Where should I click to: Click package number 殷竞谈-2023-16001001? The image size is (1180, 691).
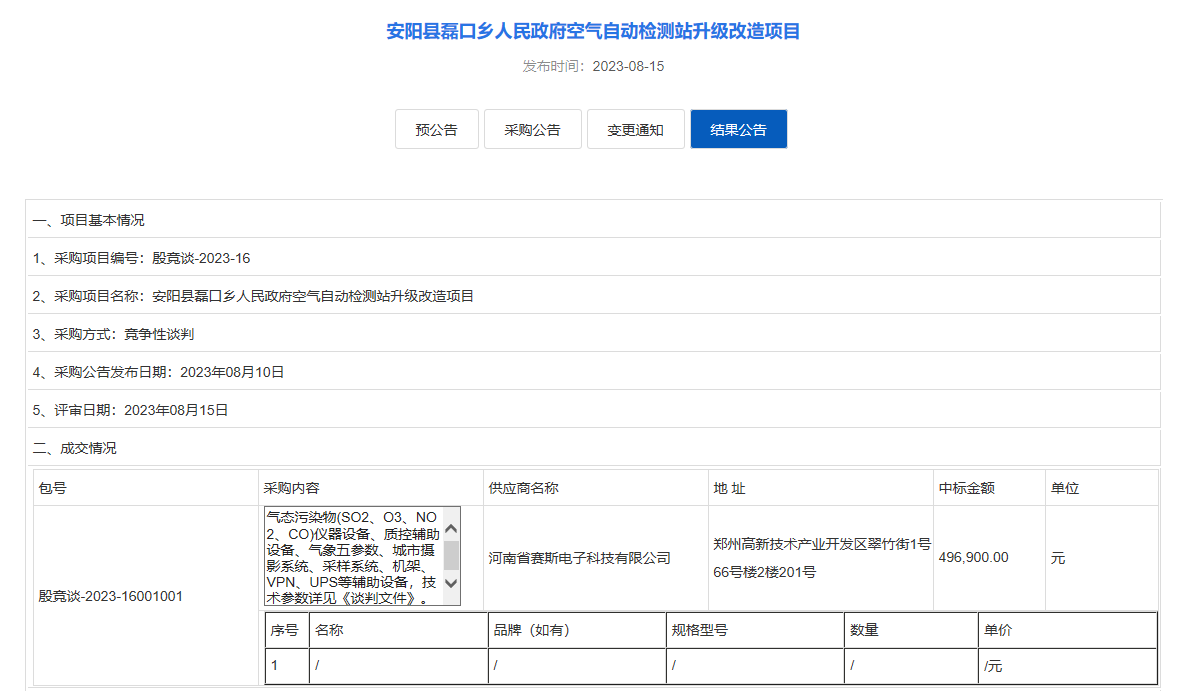(x=111, y=596)
